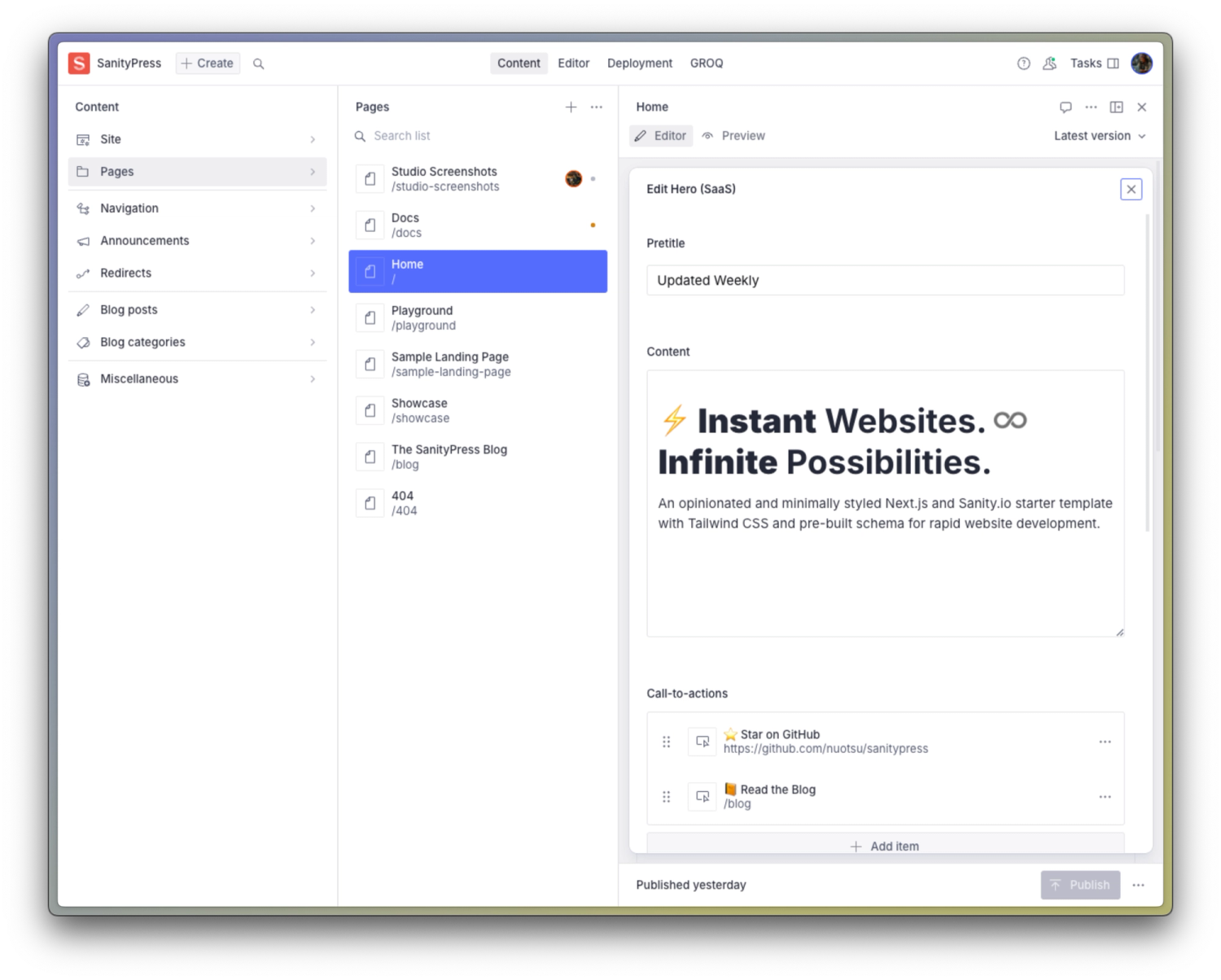Image resolution: width=1221 pixels, height=980 pixels.
Task: Add a new page with plus icon
Action: (x=571, y=107)
